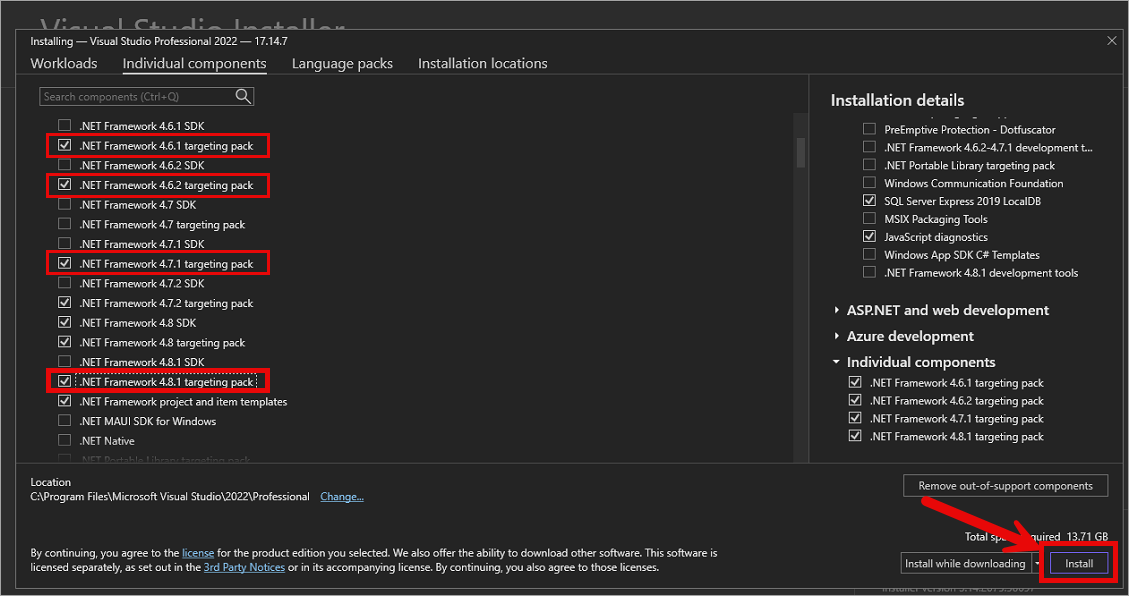The height and width of the screenshot is (596, 1129).
Task: Click the search magnifier icon
Action: tap(243, 96)
